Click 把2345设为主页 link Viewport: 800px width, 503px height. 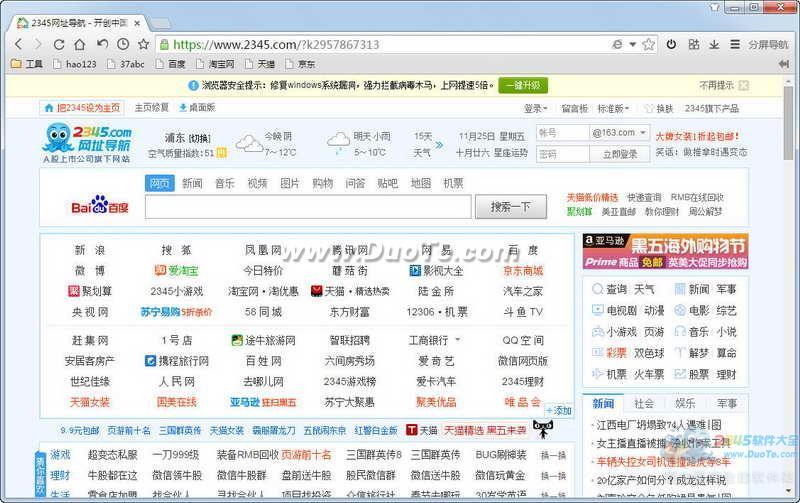point(83,108)
